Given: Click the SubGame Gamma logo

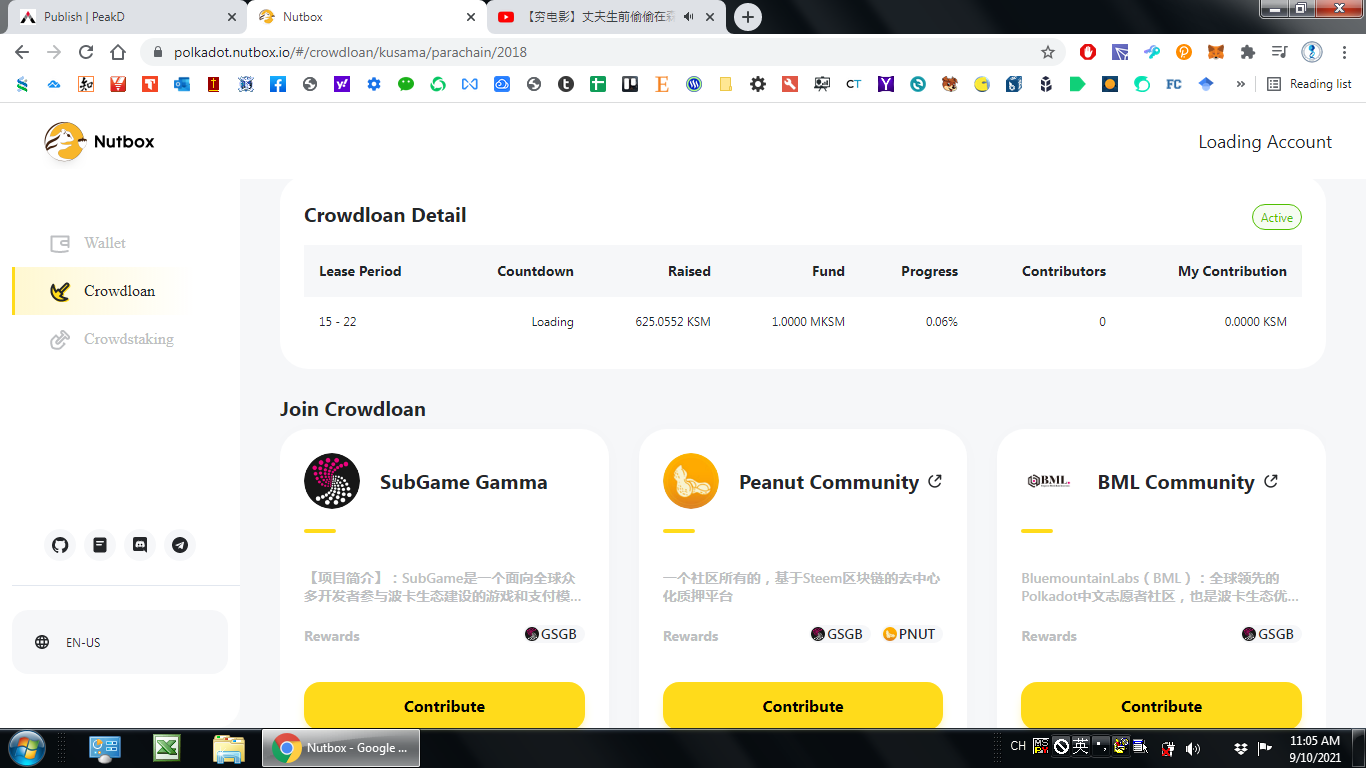Looking at the screenshot, I should click(332, 481).
